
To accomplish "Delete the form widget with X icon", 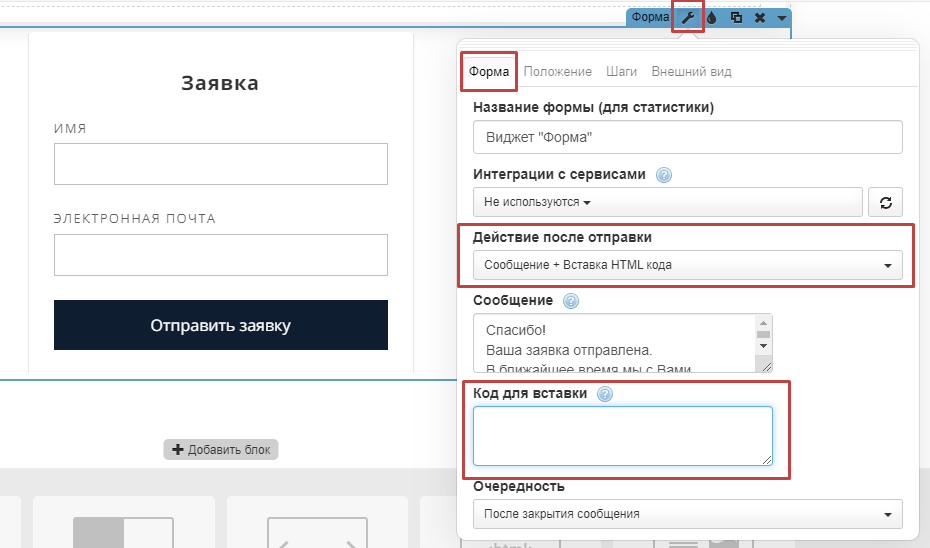I will [x=760, y=17].
